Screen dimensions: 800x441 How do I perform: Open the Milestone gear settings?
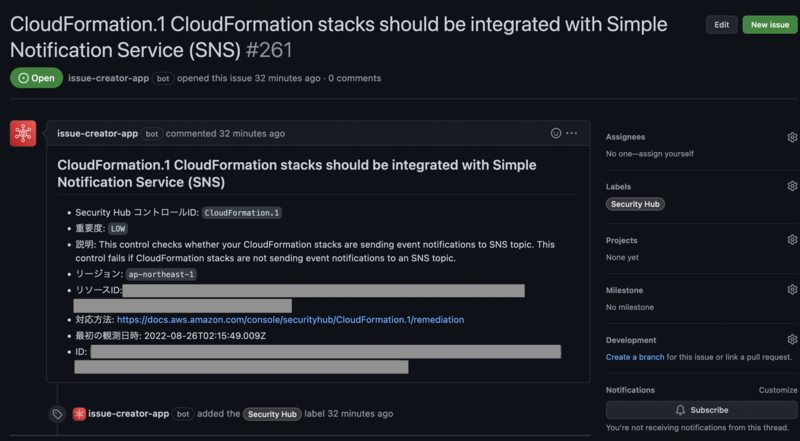[792, 289]
